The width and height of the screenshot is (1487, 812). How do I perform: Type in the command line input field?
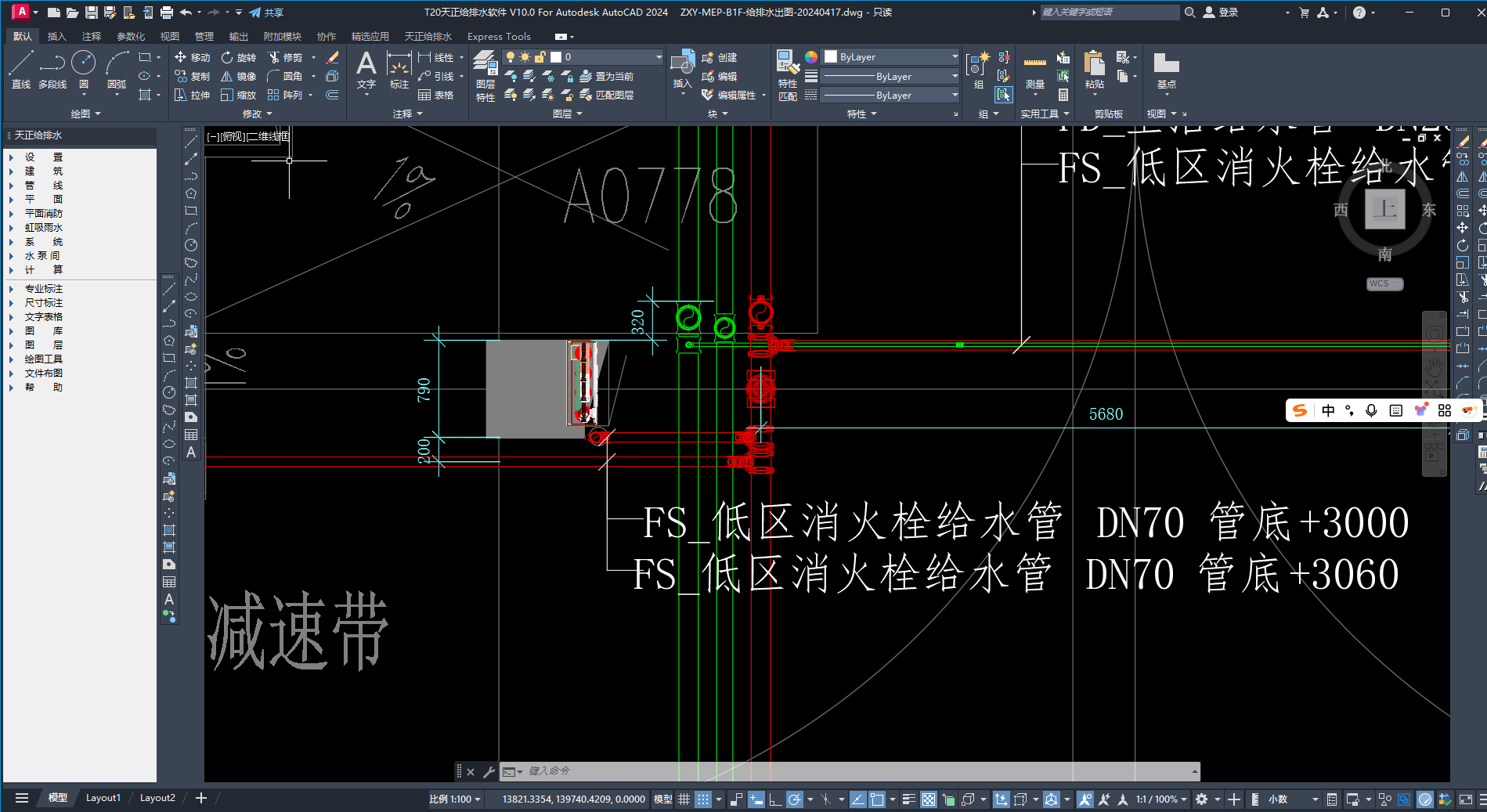tap(857, 771)
